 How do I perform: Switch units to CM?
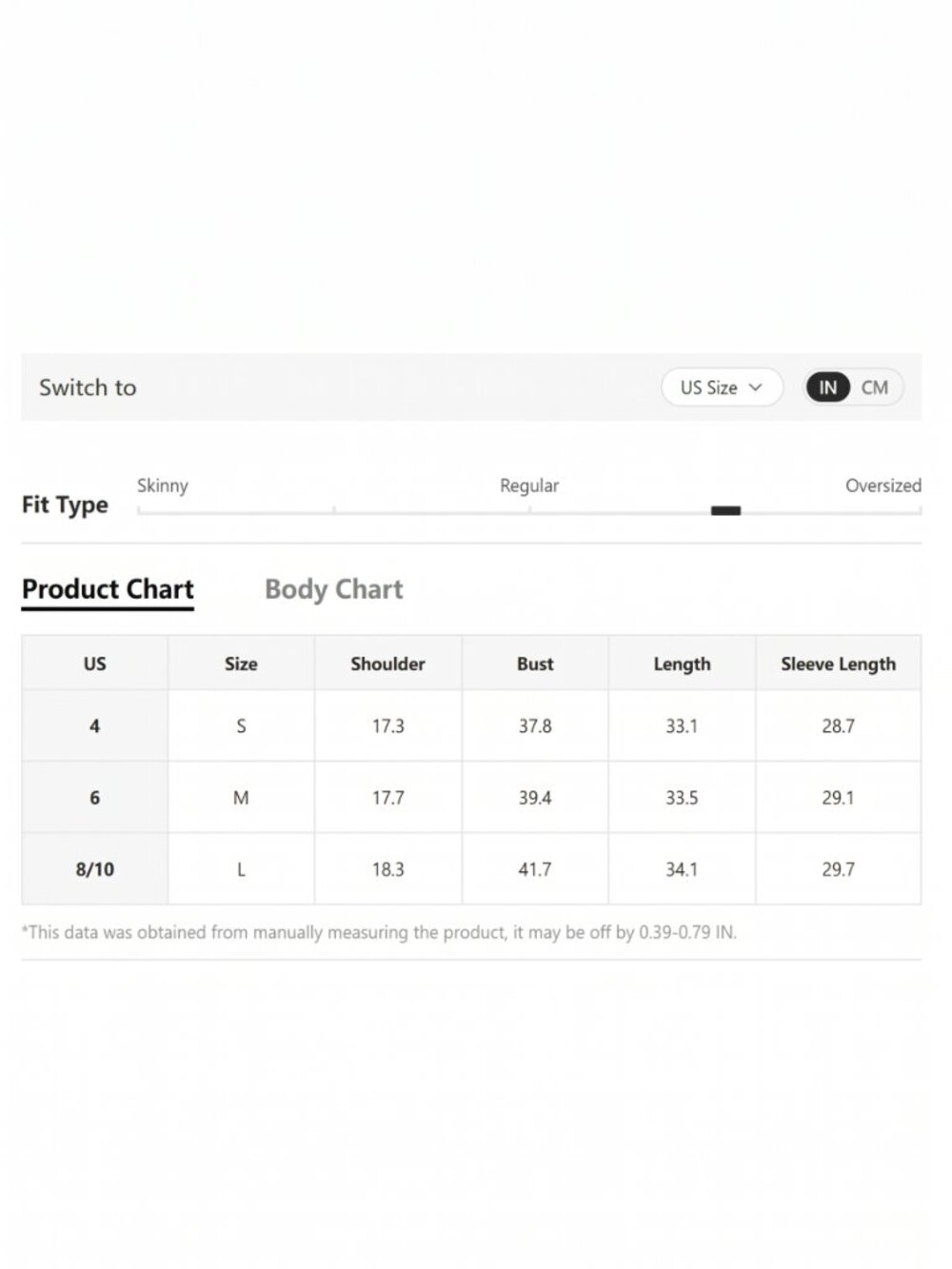(874, 387)
